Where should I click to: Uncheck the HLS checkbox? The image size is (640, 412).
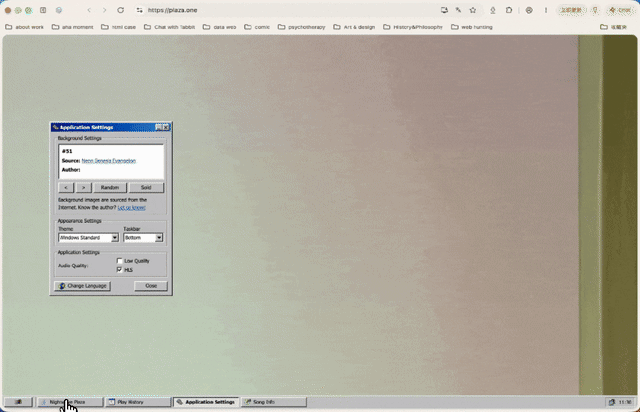point(120,269)
